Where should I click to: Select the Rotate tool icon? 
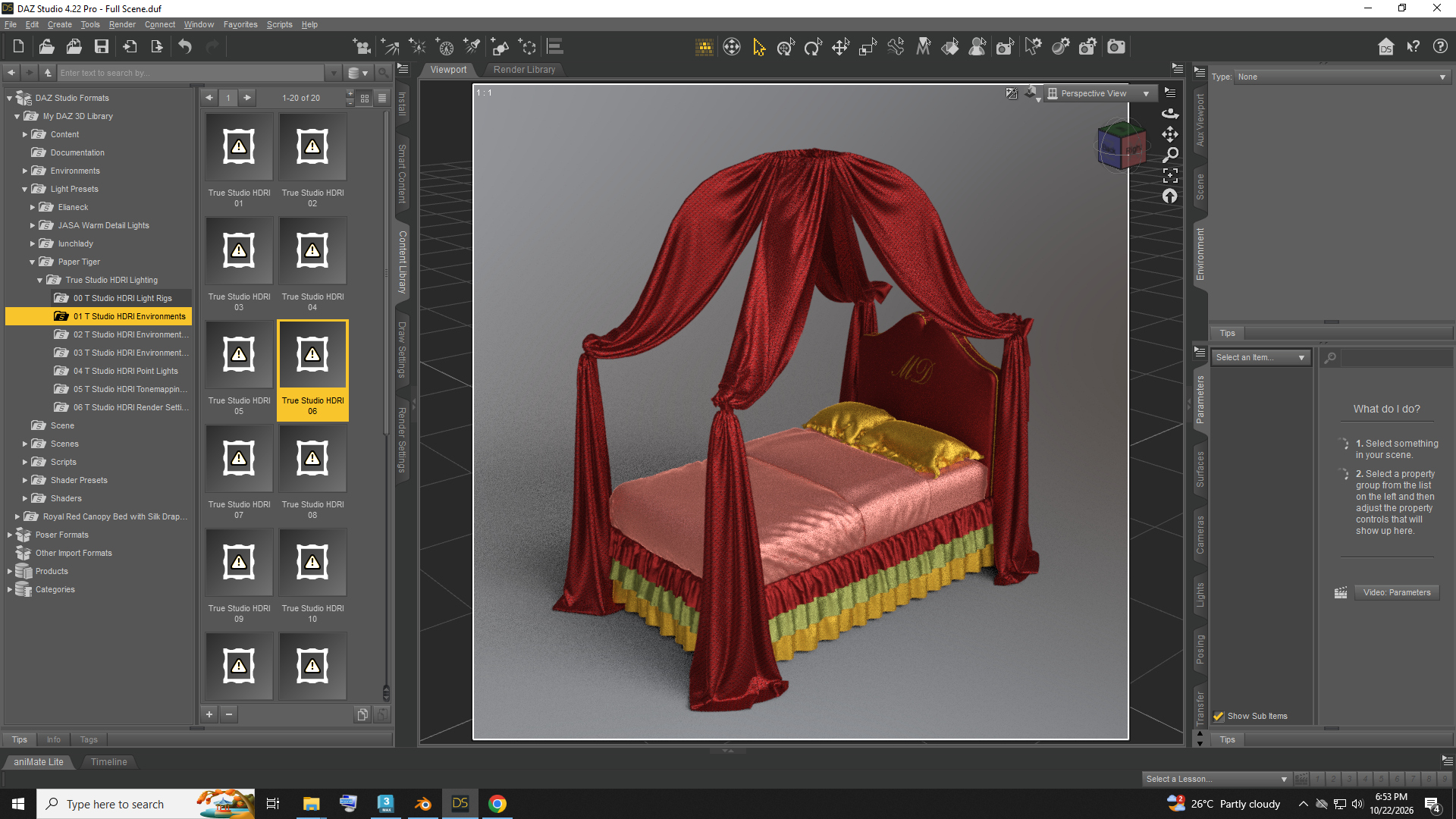tap(813, 47)
